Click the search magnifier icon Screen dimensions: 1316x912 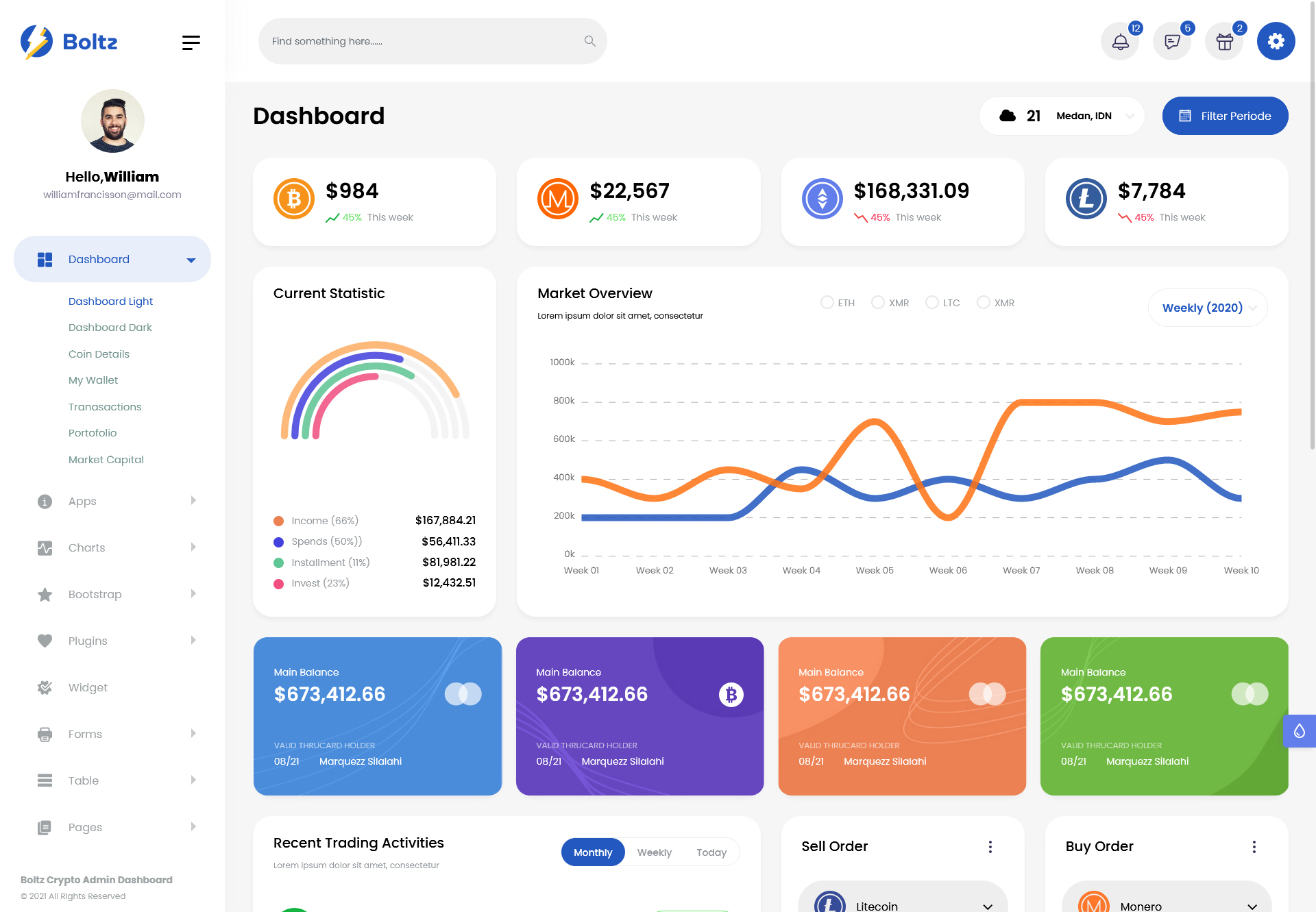(589, 41)
